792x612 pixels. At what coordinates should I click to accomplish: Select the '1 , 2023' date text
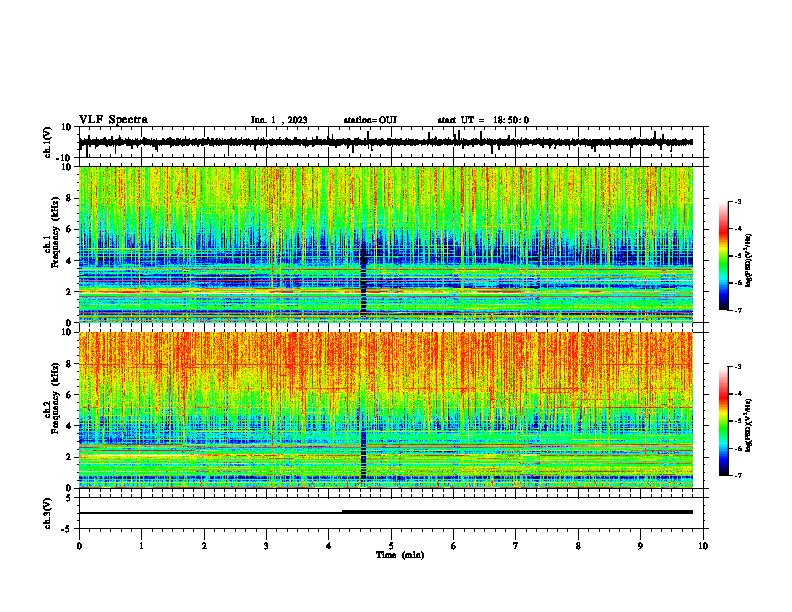click(x=289, y=120)
